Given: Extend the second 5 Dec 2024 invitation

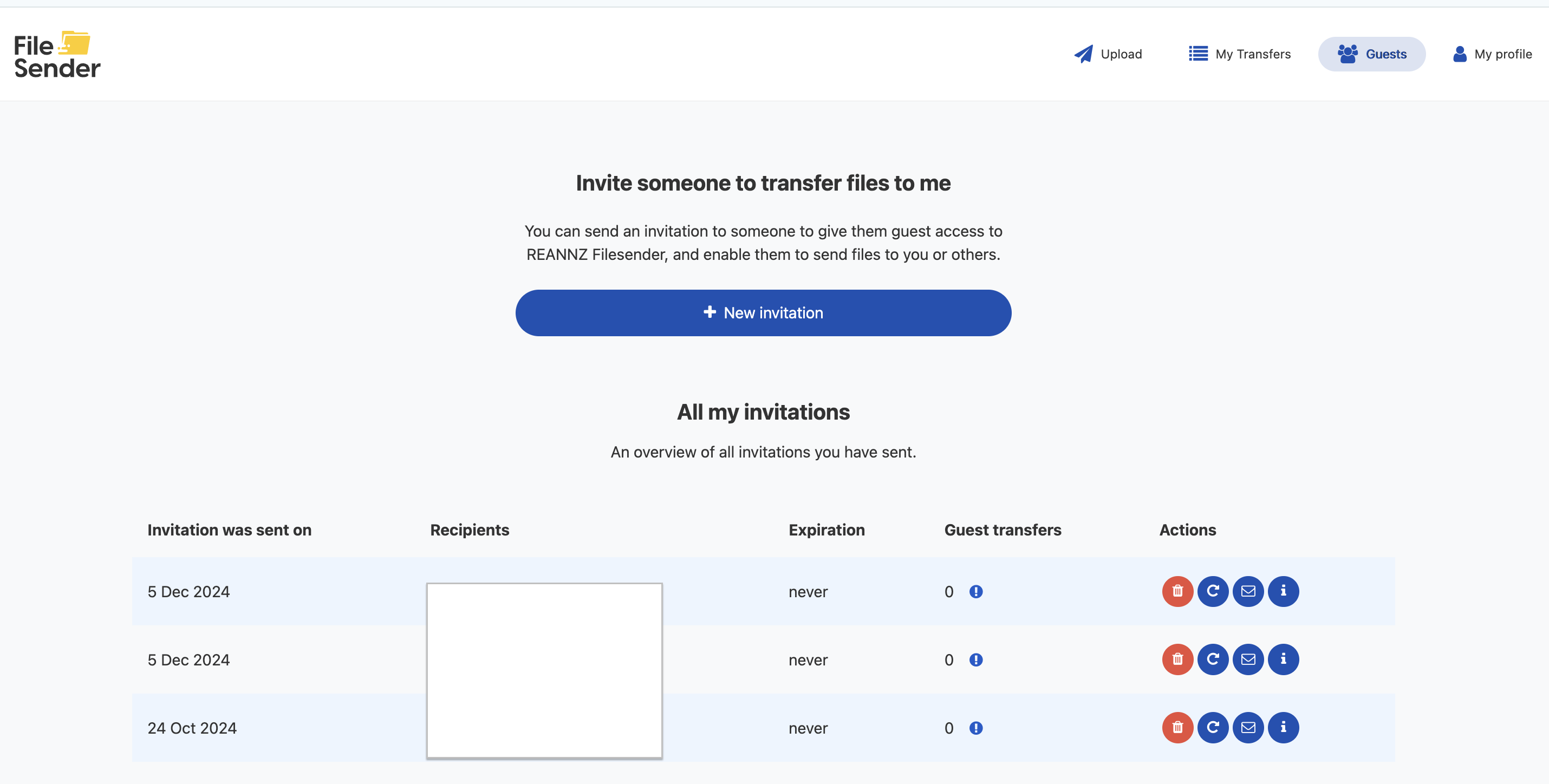Looking at the screenshot, I should click(x=1212, y=659).
